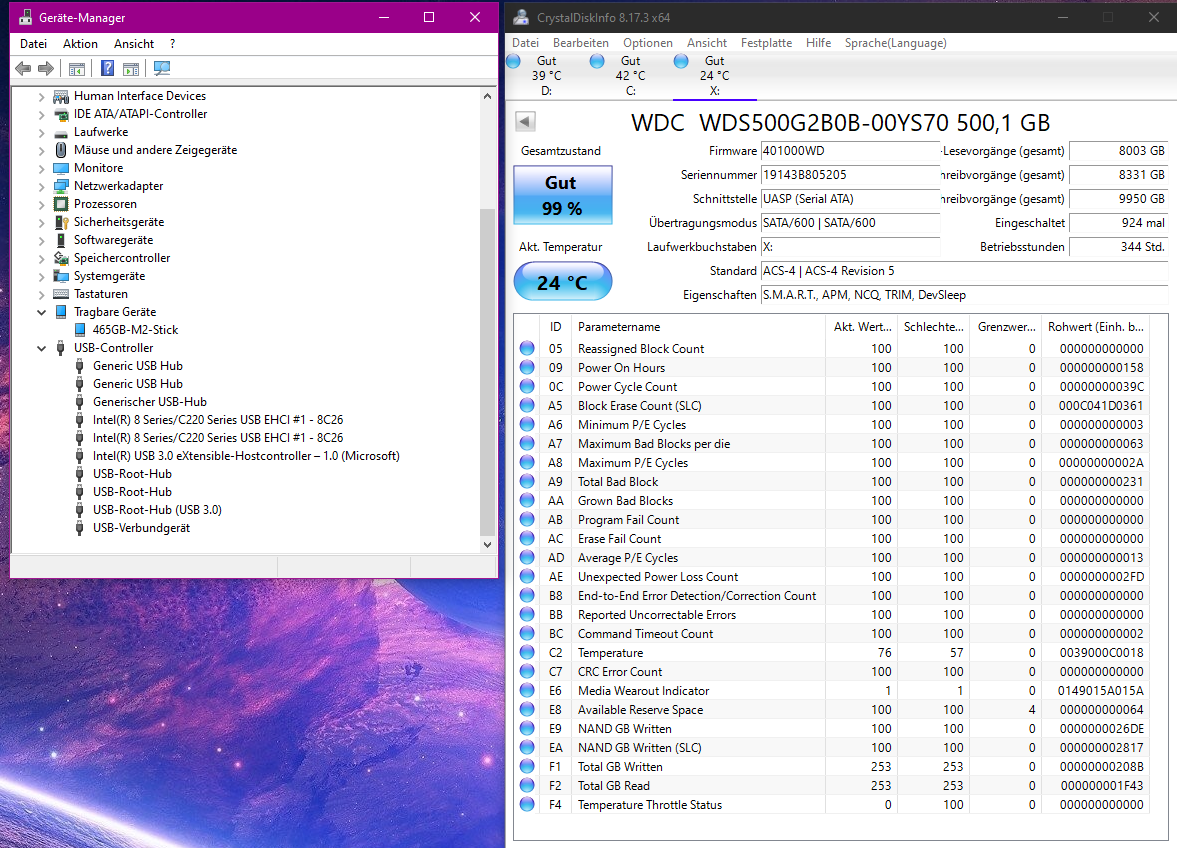Click the Sicherheitsgeräte icon

pyautogui.click(x=61, y=222)
